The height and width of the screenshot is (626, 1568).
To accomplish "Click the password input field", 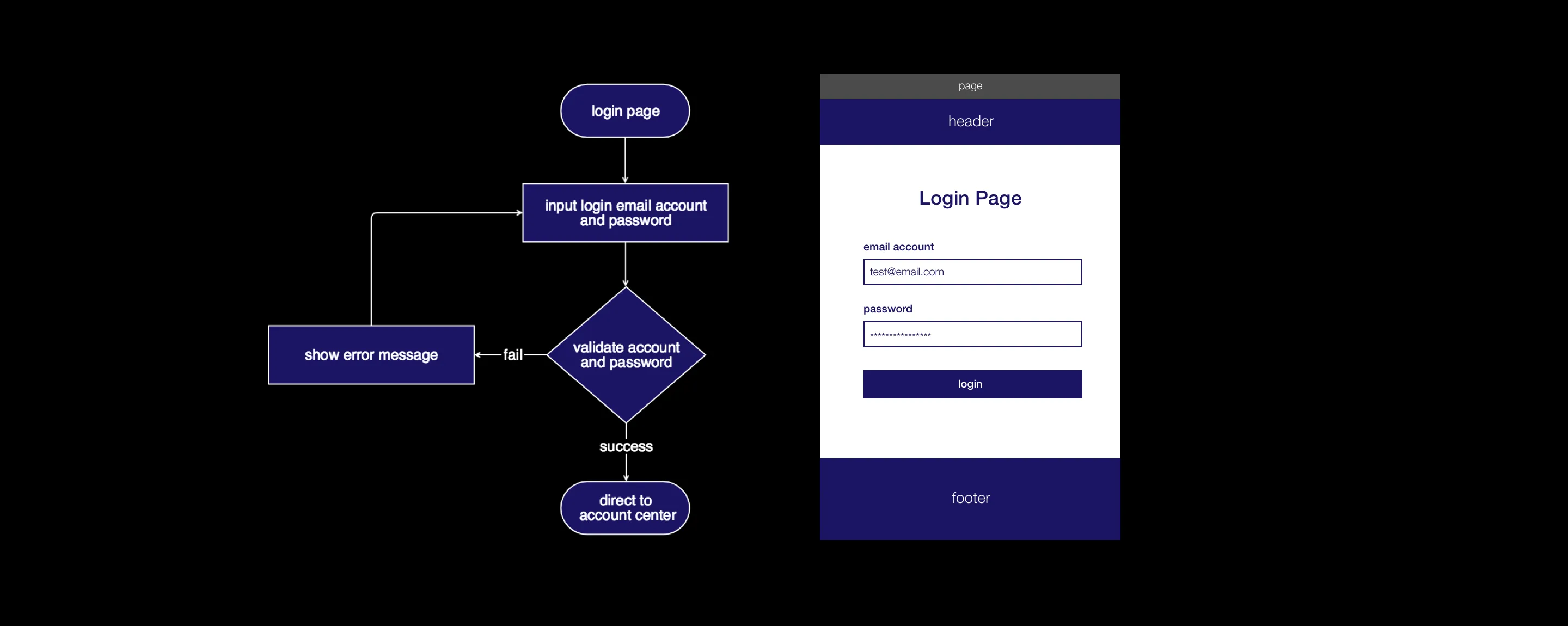I will (x=972, y=335).
